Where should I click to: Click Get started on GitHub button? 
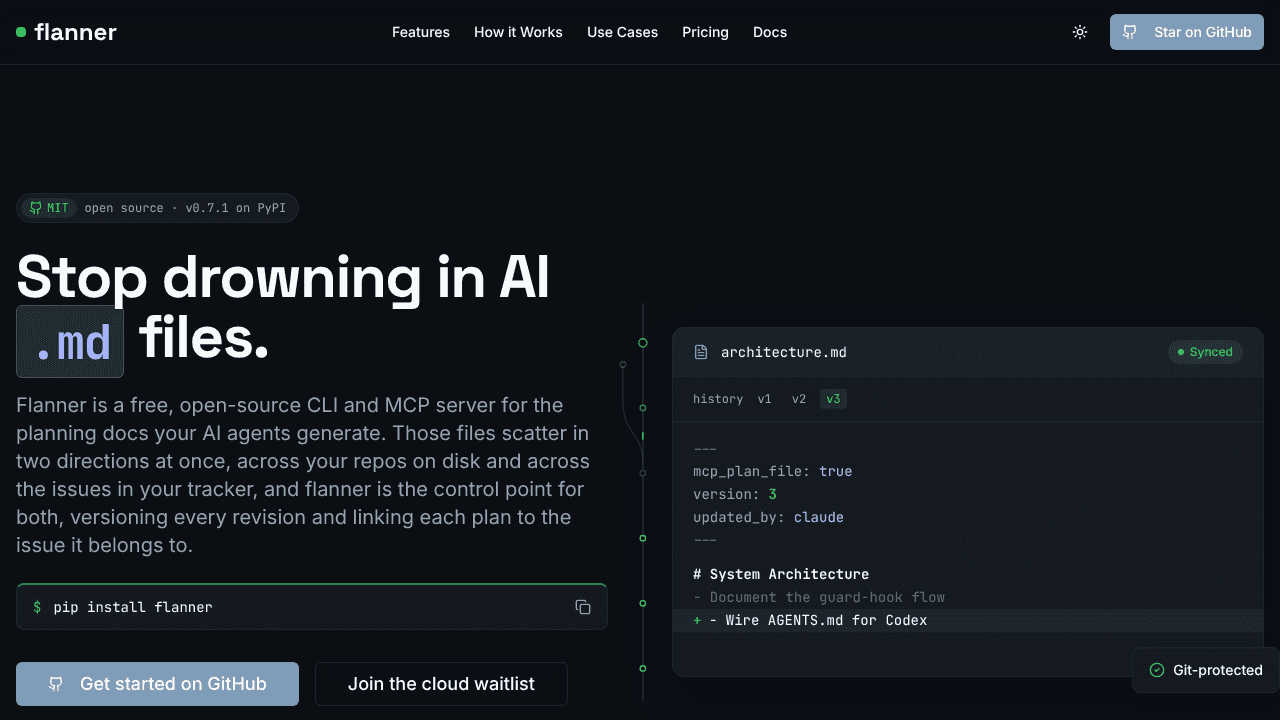pos(157,684)
